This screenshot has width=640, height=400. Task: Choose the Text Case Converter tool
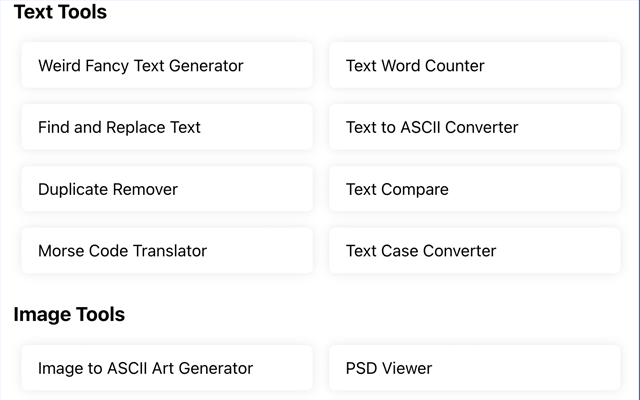pyautogui.click(x=421, y=251)
